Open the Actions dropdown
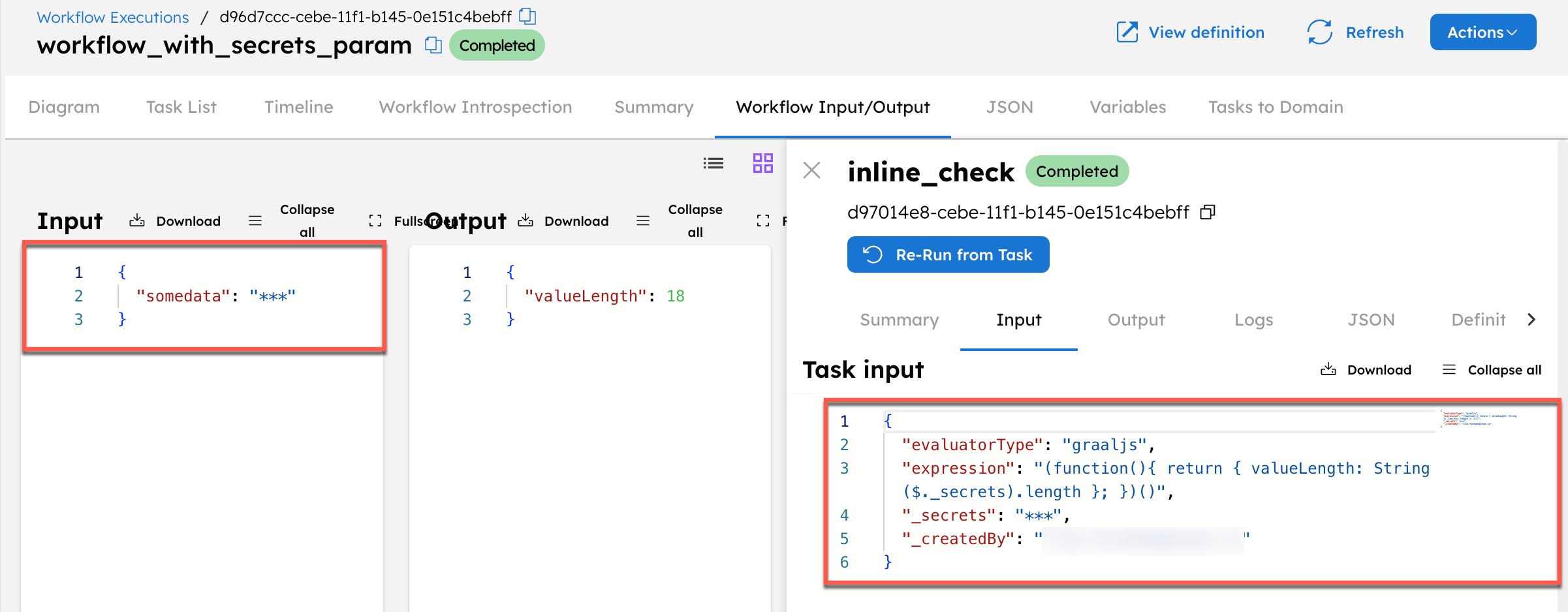Screen dimensions: 1568x612 [1482, 32]
